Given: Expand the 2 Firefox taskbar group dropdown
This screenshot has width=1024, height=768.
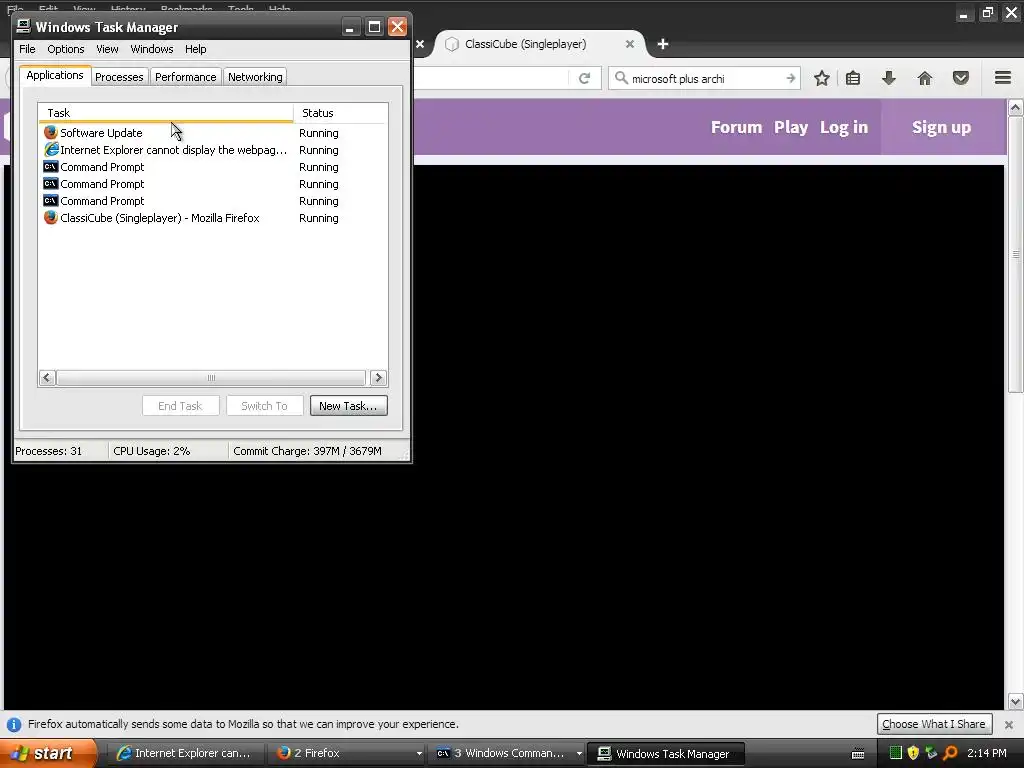Looking at the screenshot, I should 419,754.
